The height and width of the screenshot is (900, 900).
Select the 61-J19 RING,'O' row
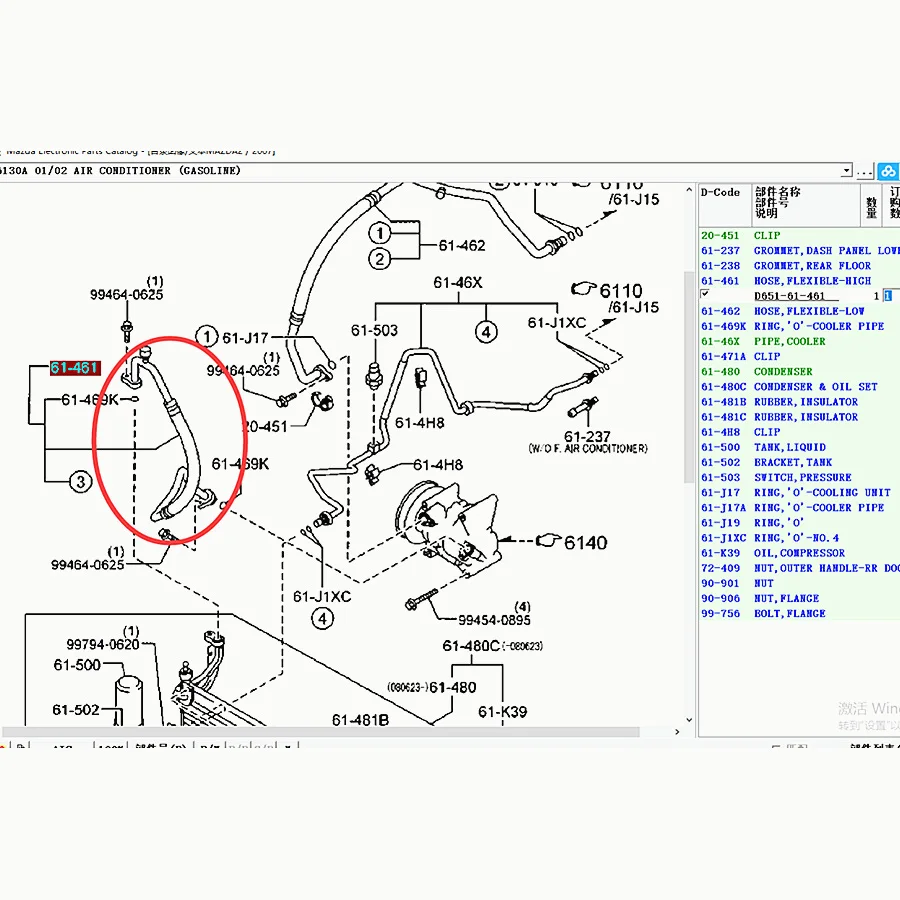(x=799, y=523)
